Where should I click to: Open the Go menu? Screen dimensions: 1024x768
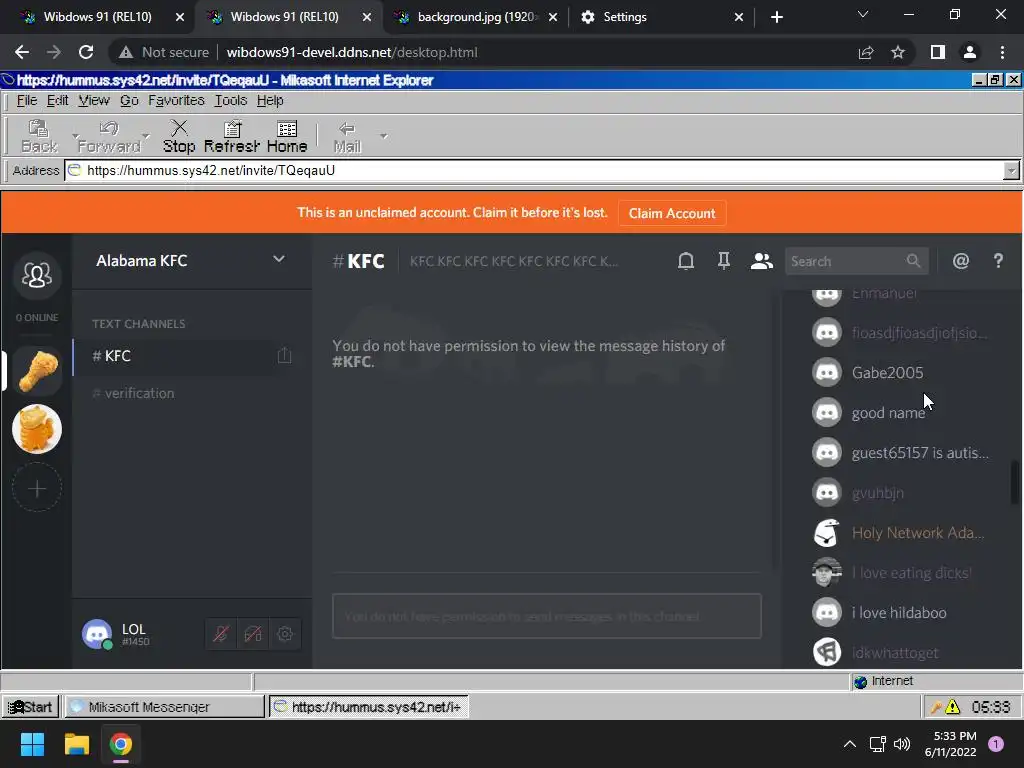coord(129,101)
